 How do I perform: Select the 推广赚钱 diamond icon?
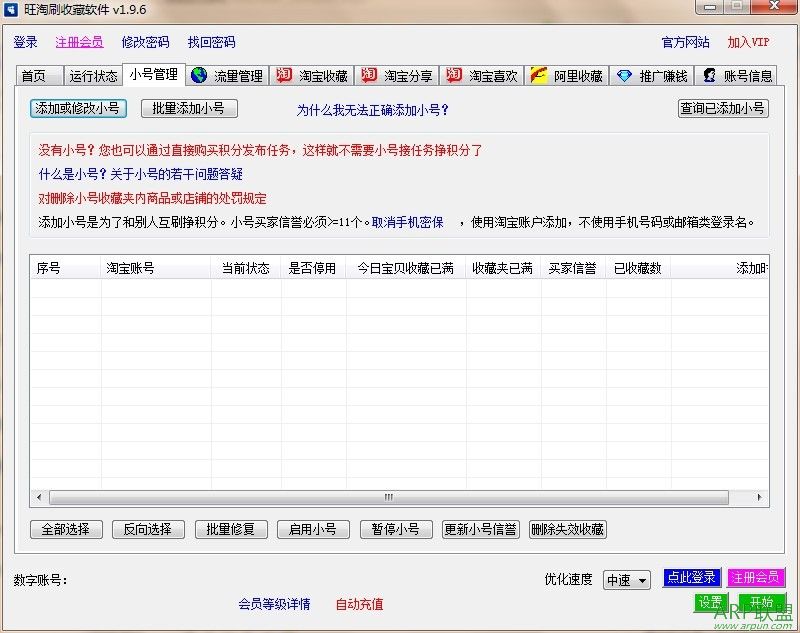623,74
